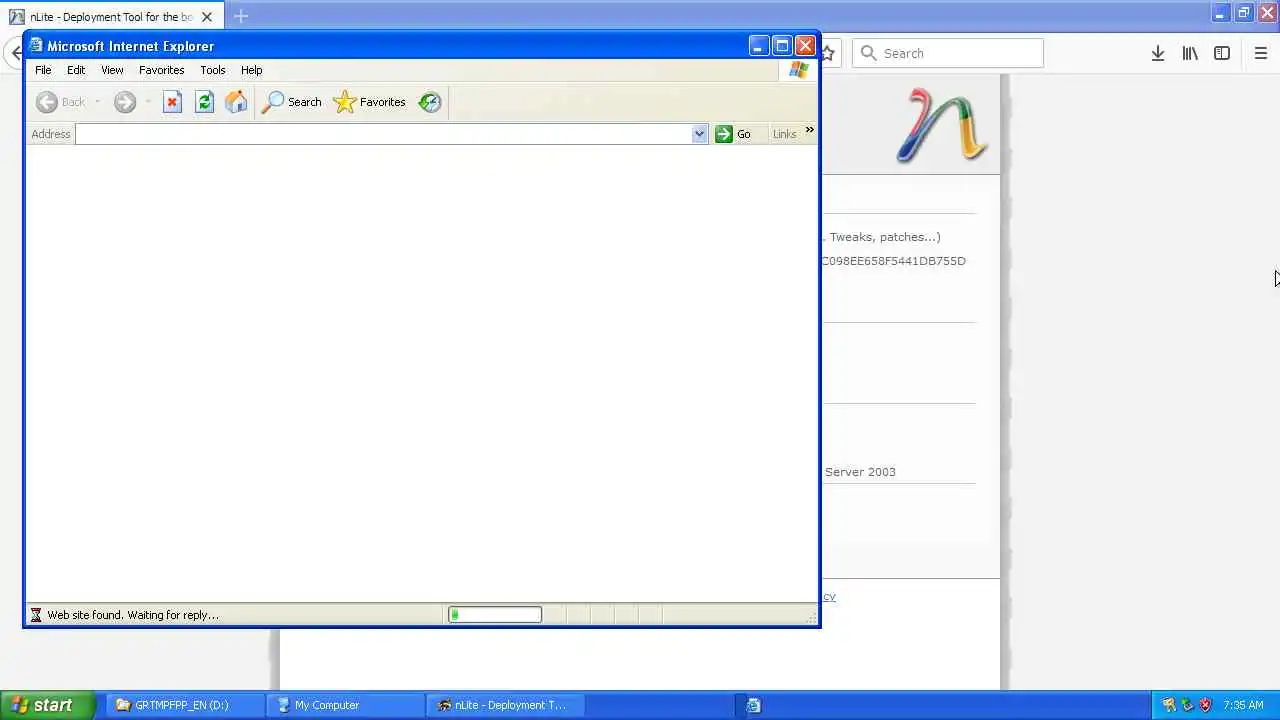Image resolution: width=1280 pixels, height=720 pixels.
Task: Go to Home page icon
Action: (x=236, y=102)
